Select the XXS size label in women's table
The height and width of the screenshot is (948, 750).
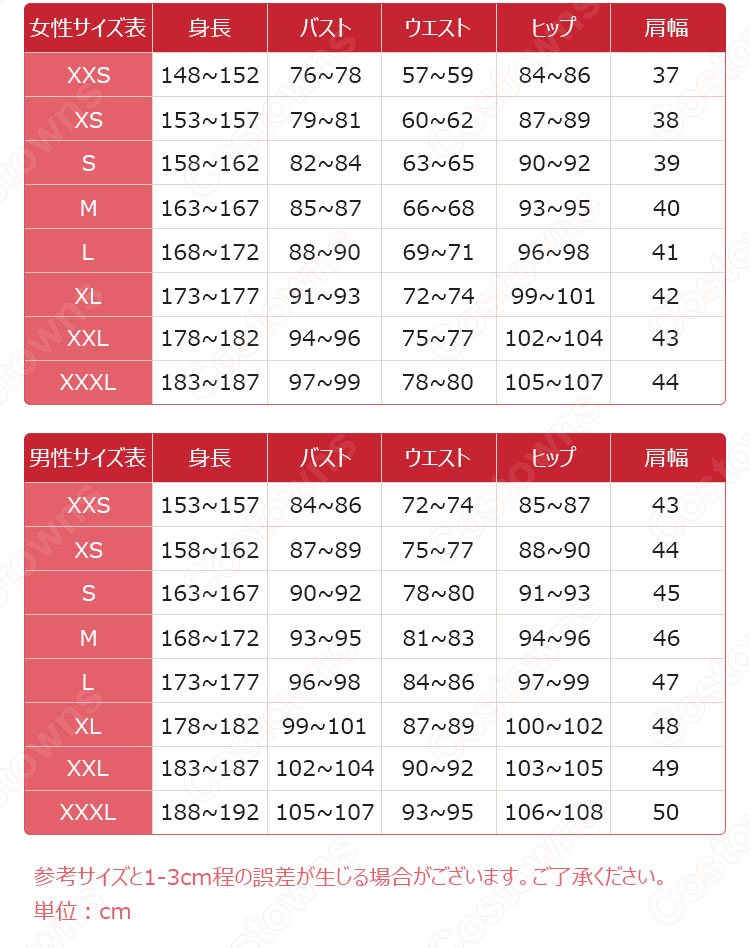(88, 75)
